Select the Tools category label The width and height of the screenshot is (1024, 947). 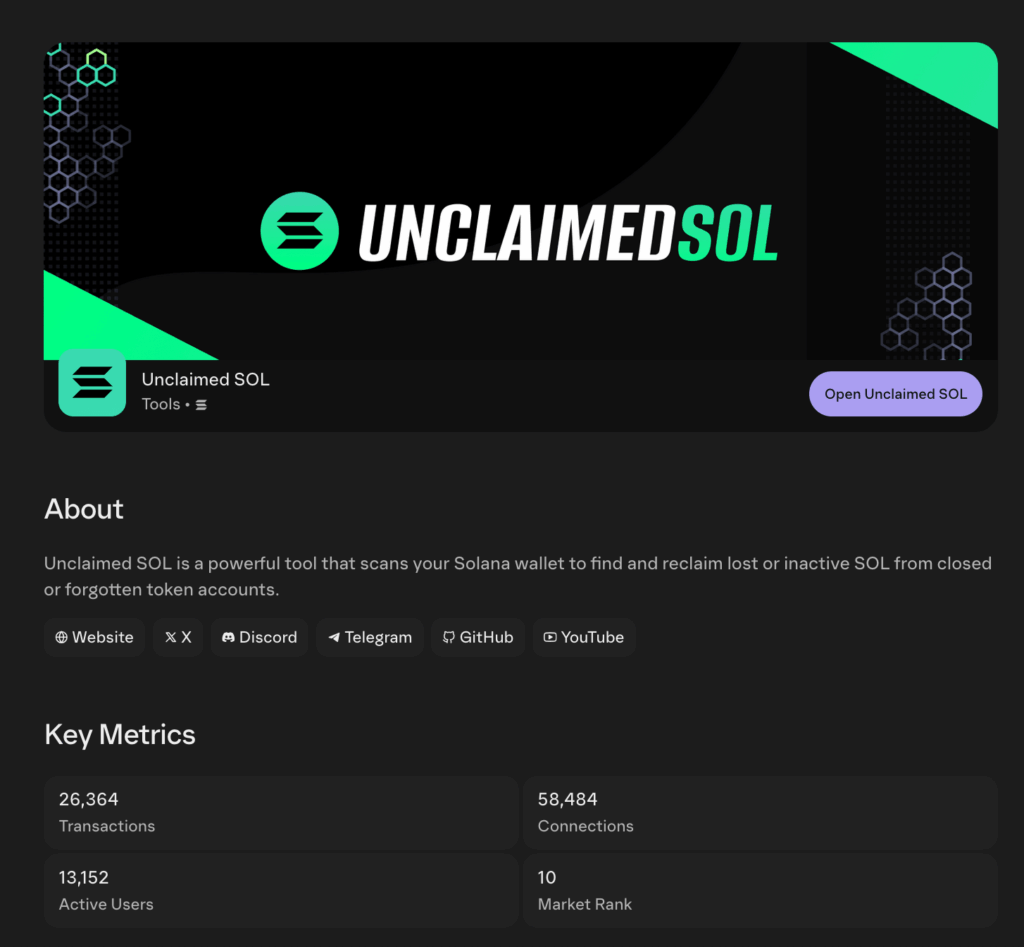pyautogui.click(x=161, y=404)
